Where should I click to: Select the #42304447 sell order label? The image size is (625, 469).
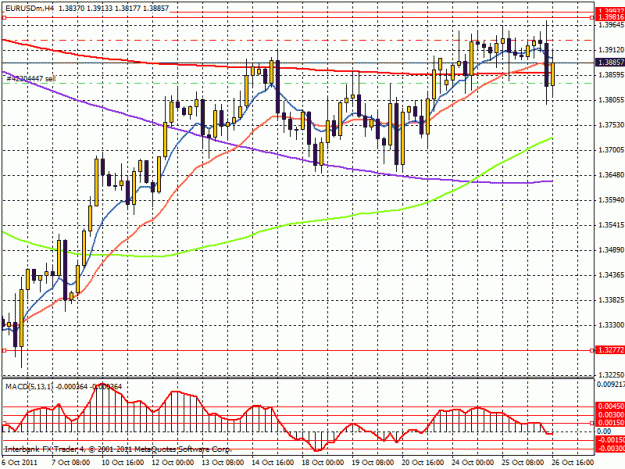click(31, 78)
